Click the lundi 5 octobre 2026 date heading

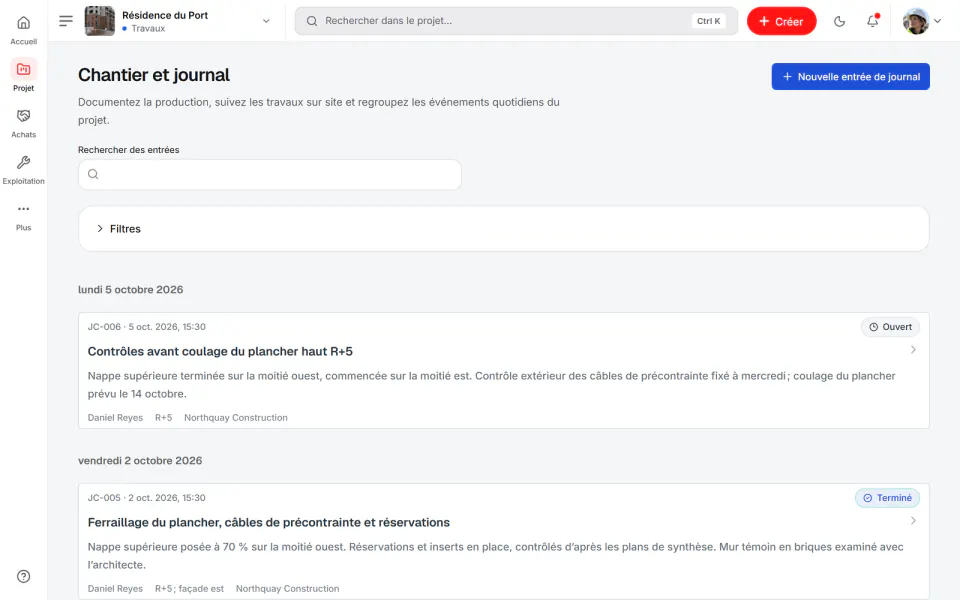coord(130,290)
